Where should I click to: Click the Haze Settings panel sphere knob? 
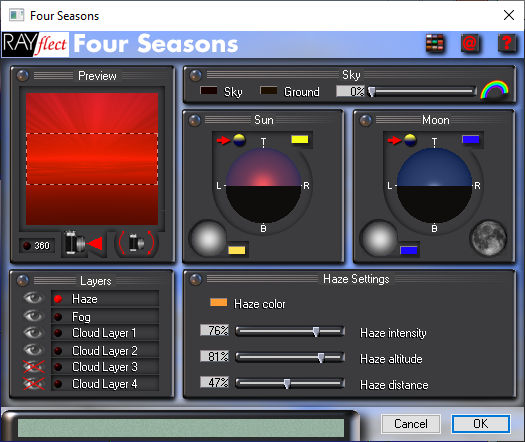196,279
